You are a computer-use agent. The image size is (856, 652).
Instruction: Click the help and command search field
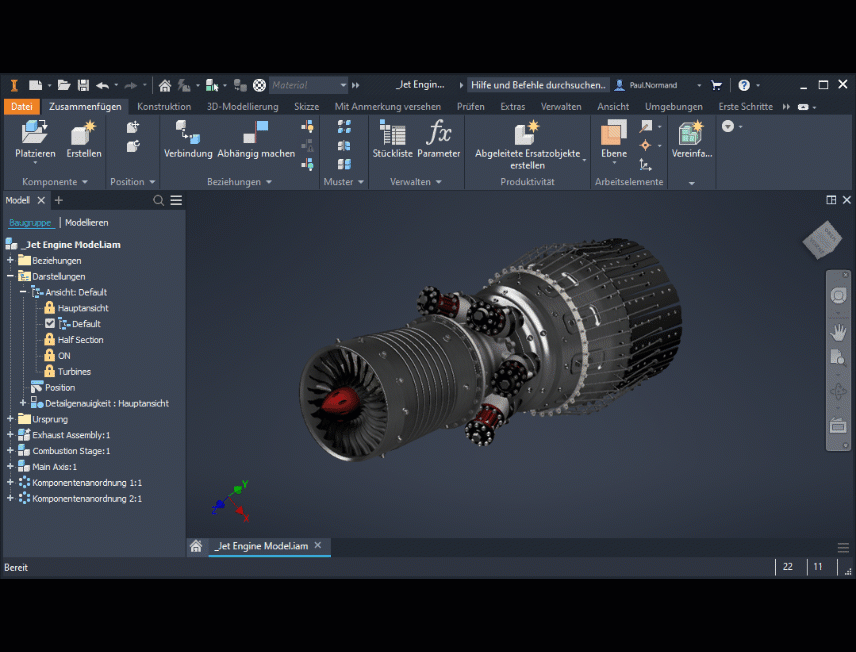[538, 85]
